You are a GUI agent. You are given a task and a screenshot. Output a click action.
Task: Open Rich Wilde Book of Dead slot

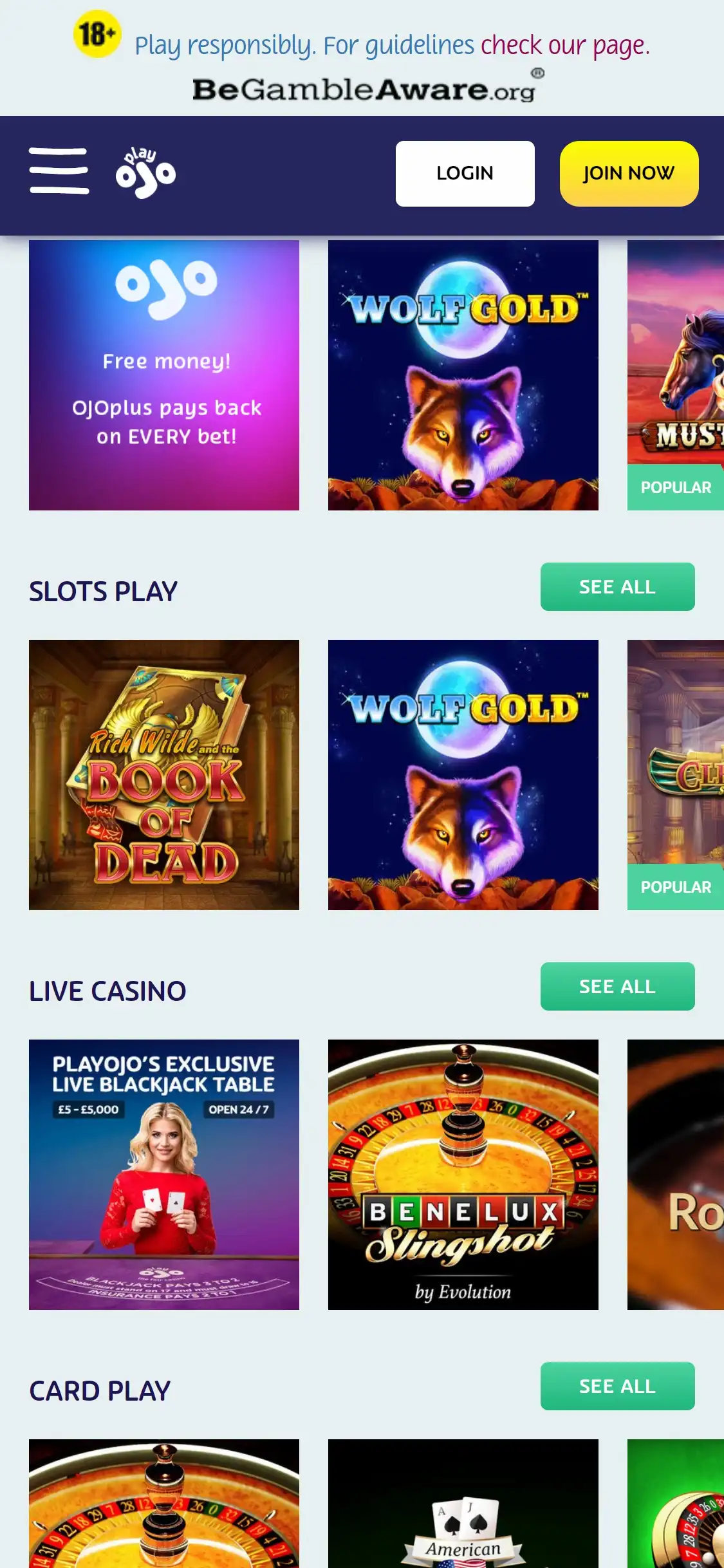tap(164, 775)
